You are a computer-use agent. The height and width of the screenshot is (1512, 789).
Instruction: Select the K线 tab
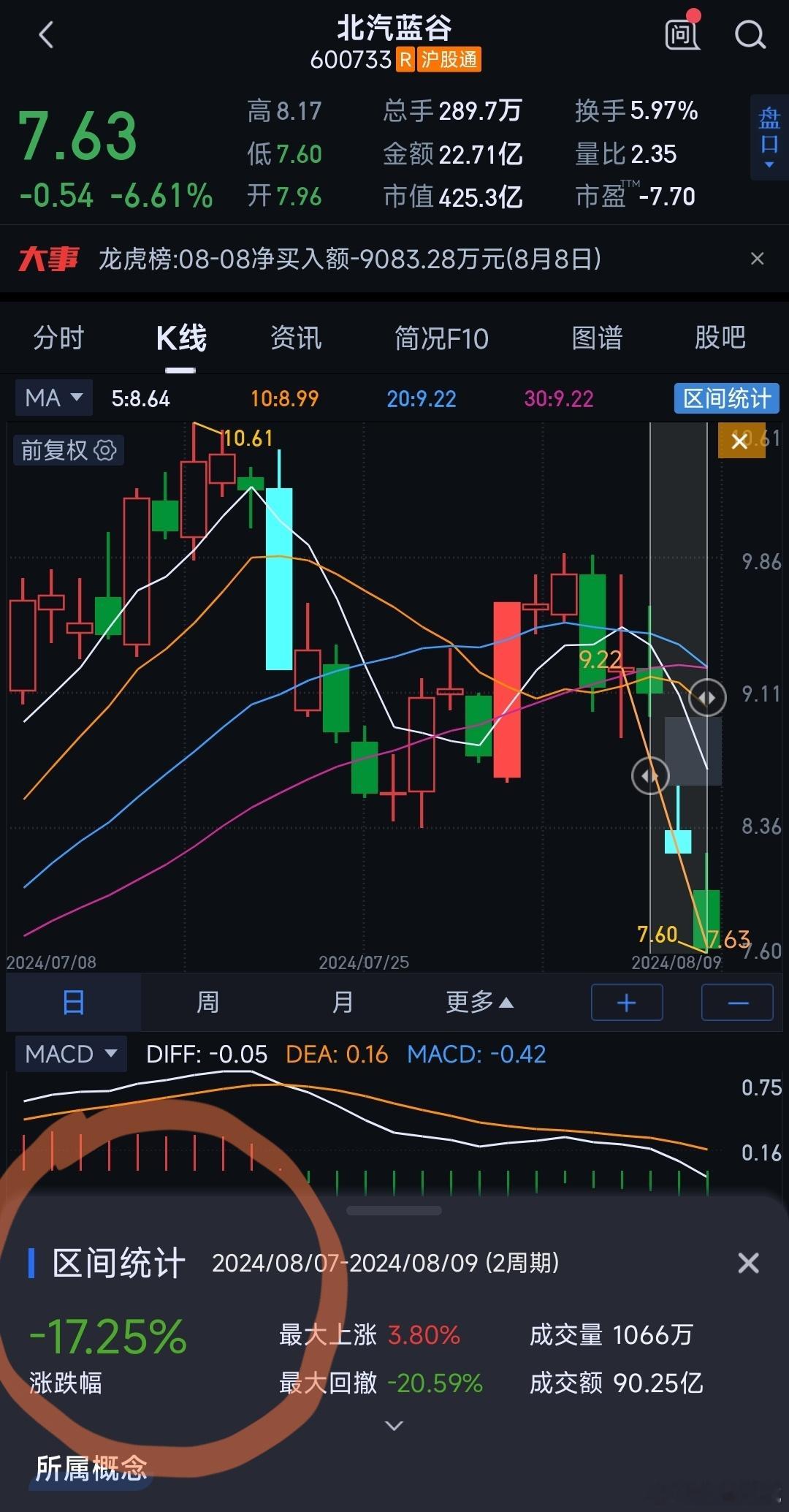coord(181,338)
